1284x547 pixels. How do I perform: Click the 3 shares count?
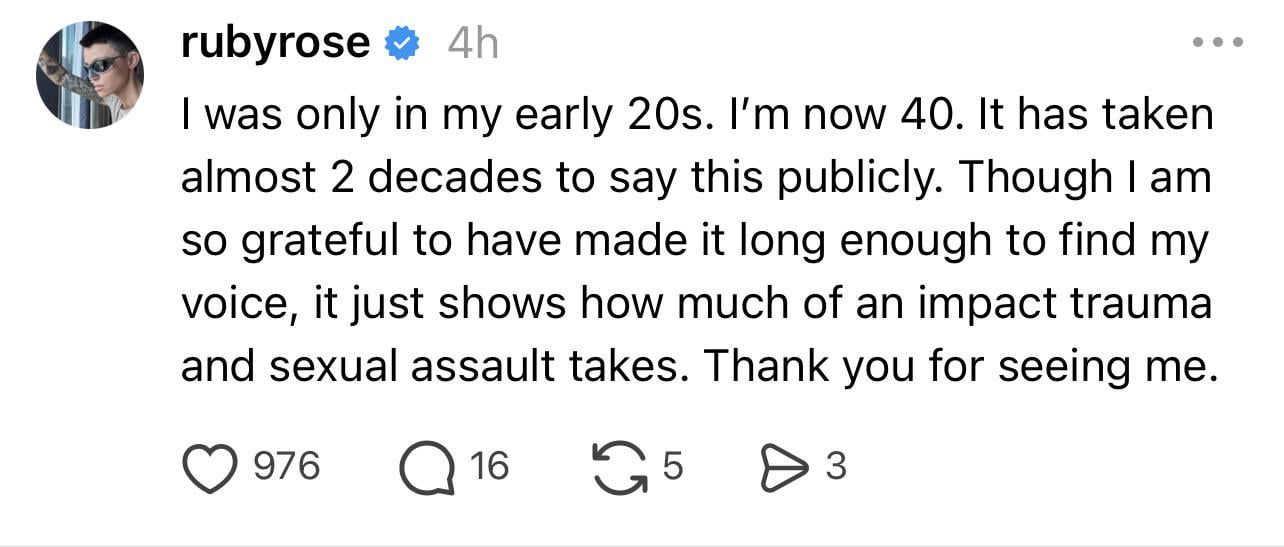[836, 466]
